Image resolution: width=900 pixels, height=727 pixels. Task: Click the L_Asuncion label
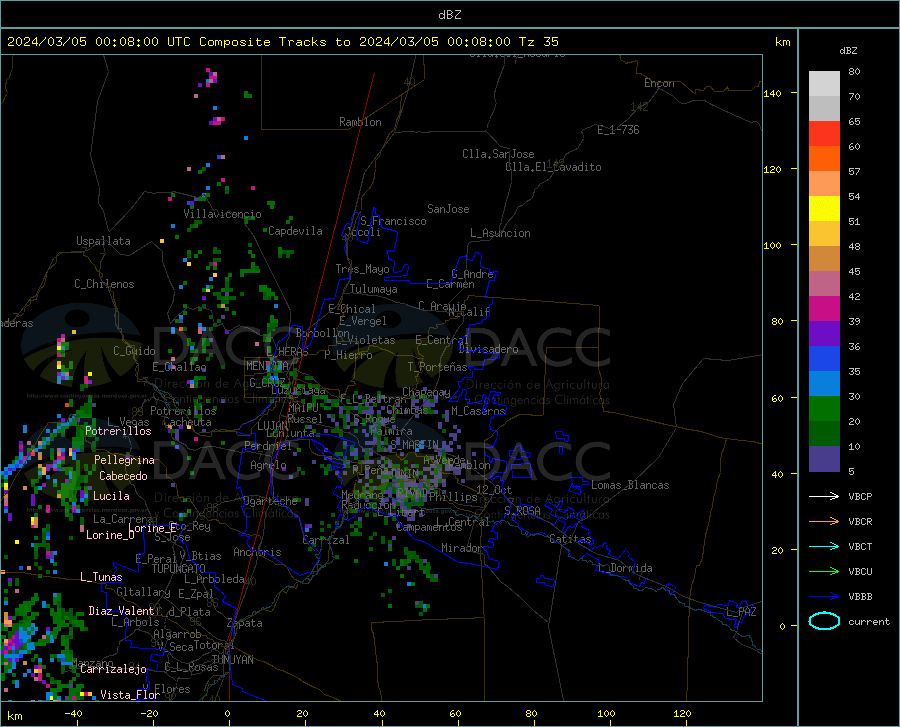tap(500, 234)
